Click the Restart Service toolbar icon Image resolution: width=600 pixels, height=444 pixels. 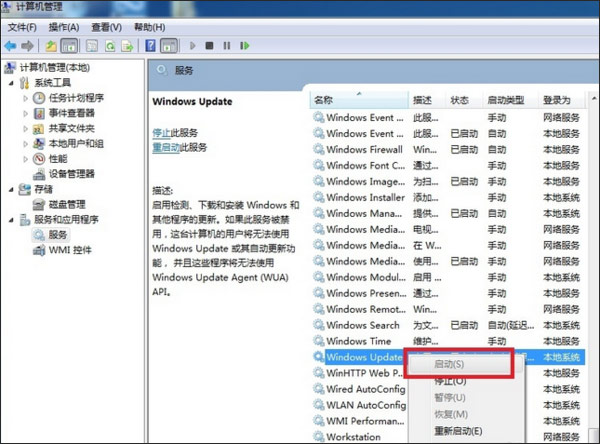coord(245,46)
